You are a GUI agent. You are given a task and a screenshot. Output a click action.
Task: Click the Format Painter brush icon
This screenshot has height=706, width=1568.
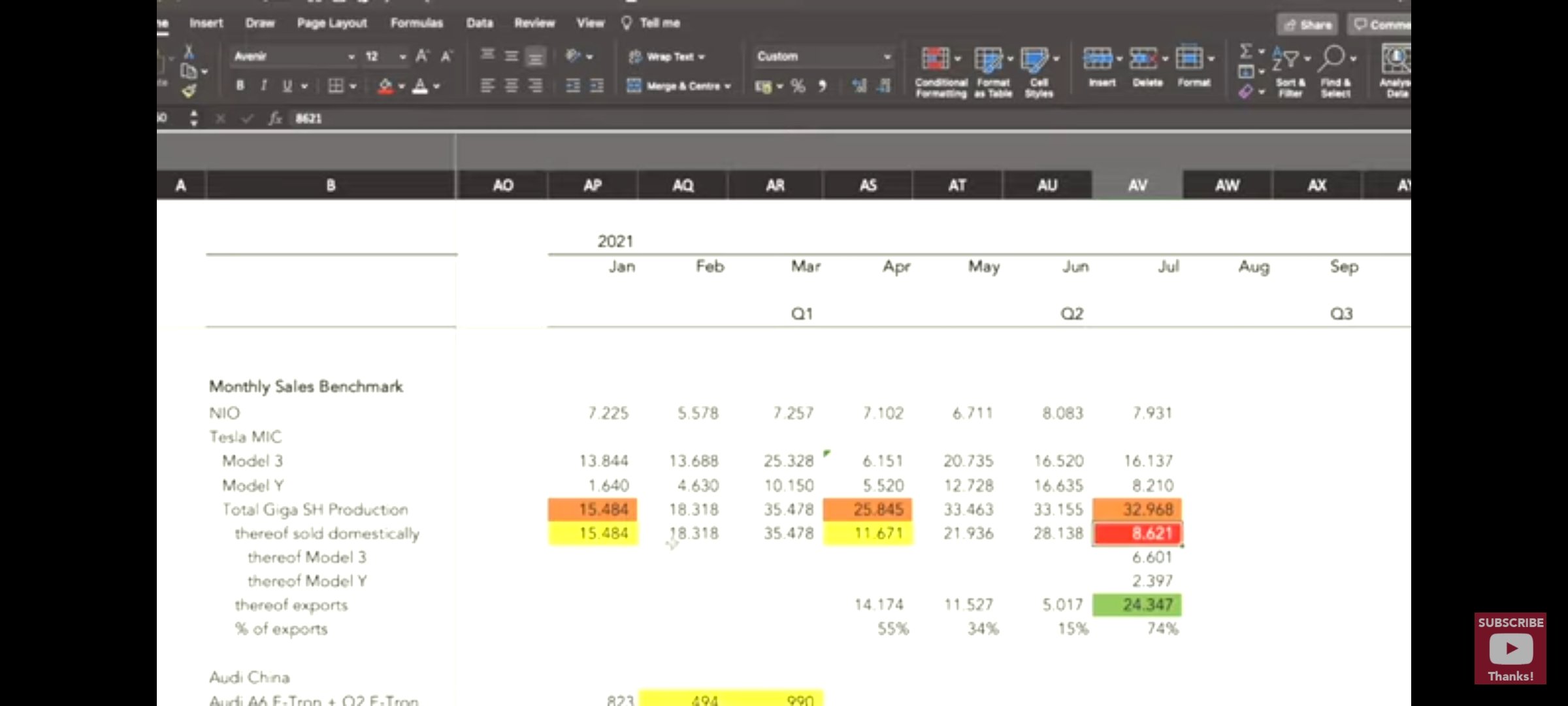(189, 92)
